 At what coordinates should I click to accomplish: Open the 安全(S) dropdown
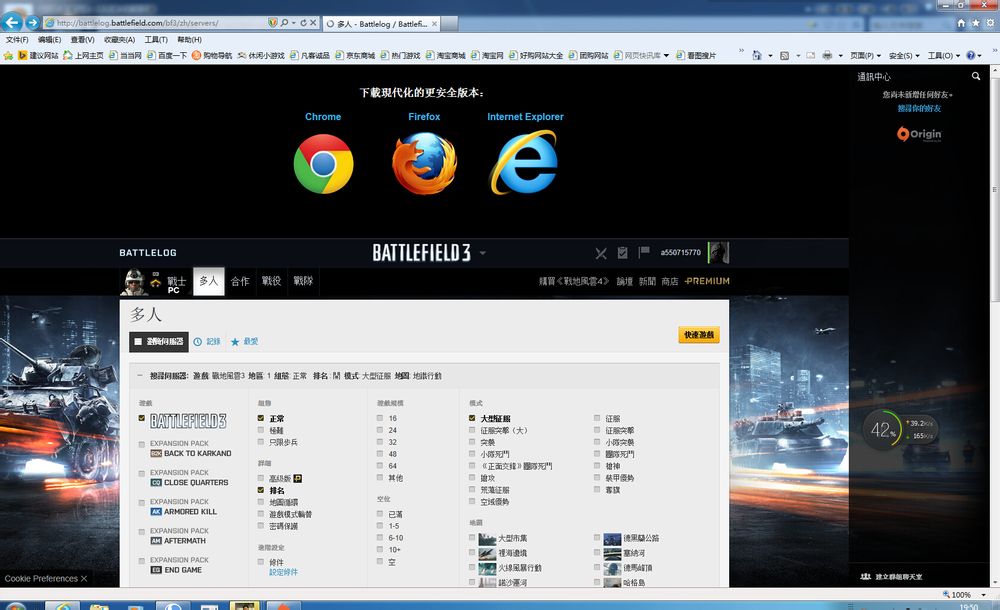pos(904,56)
